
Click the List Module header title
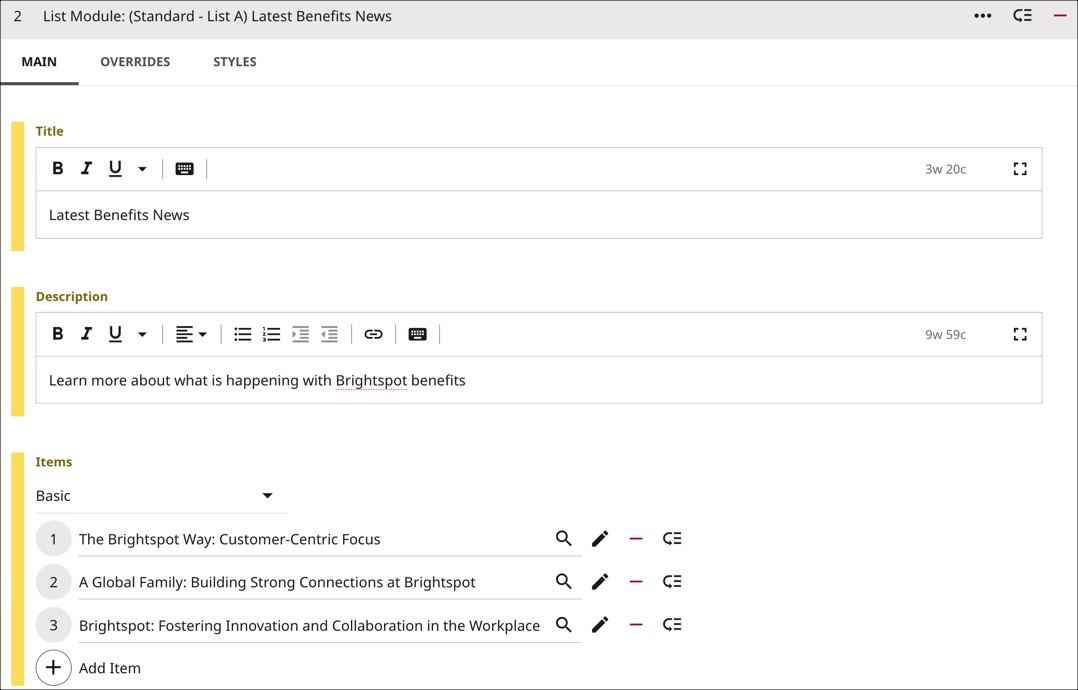point(217,16)
